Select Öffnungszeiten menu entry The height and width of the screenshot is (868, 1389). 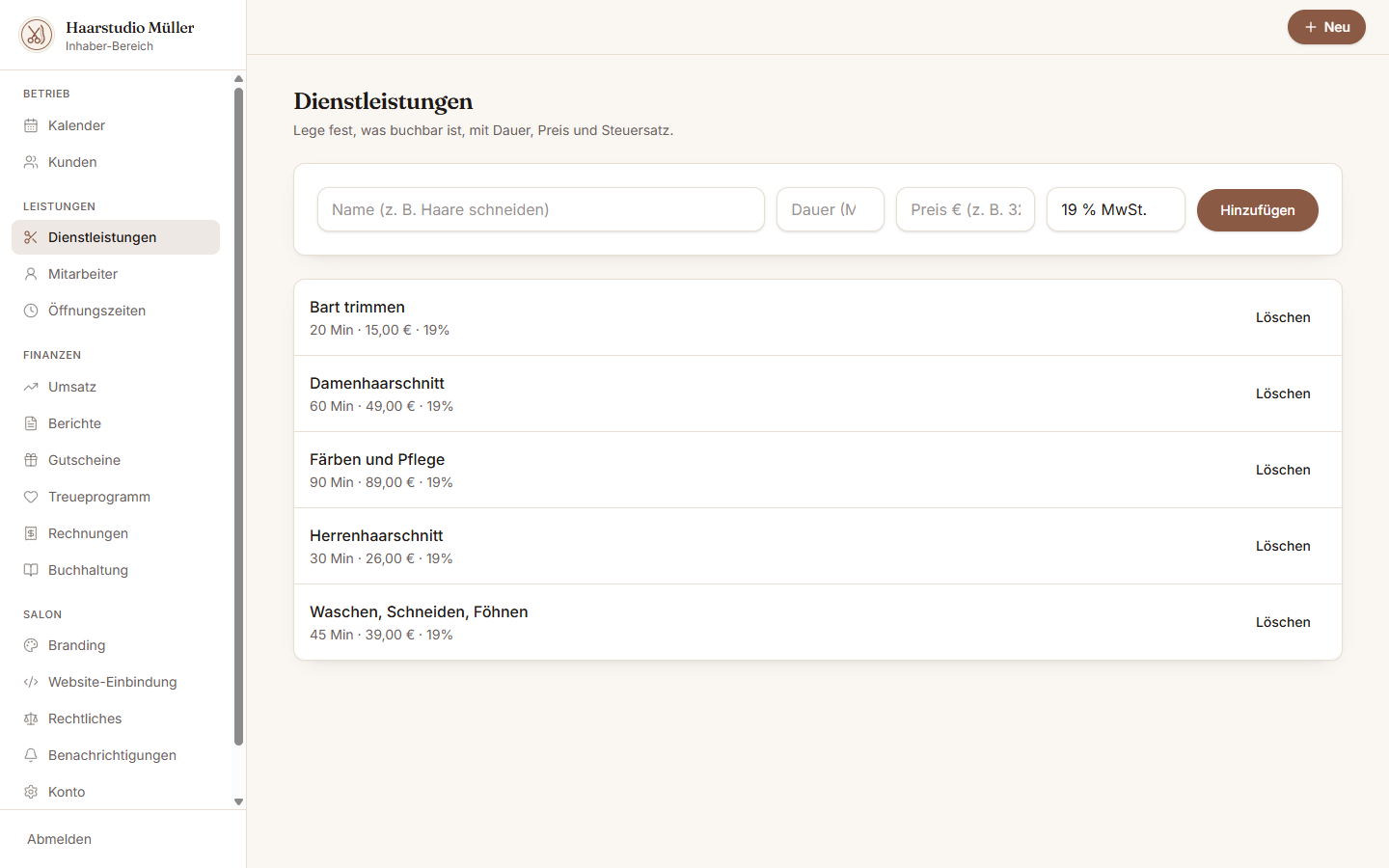point(116,311)
